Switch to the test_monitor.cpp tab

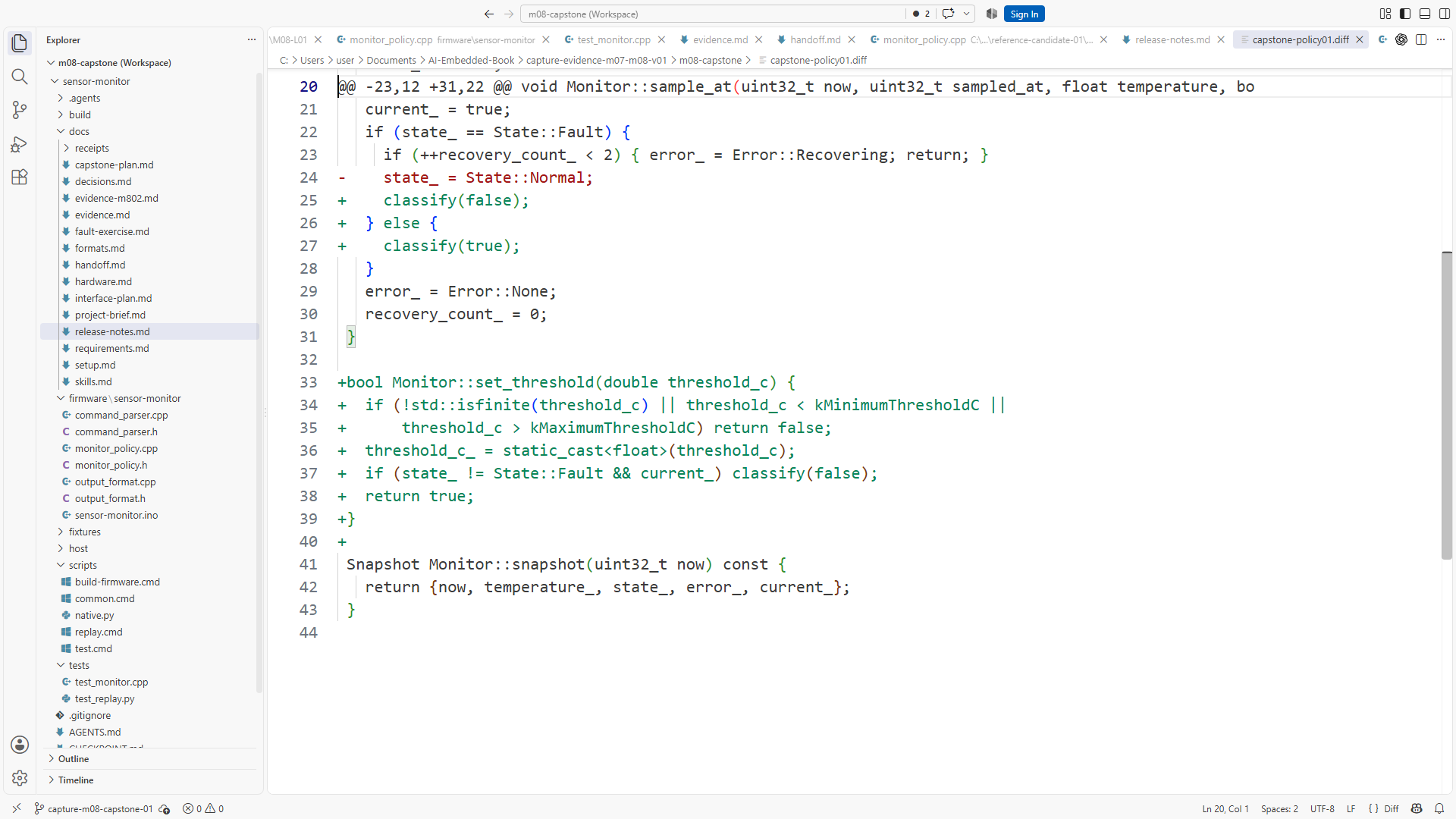click(613, 39)
